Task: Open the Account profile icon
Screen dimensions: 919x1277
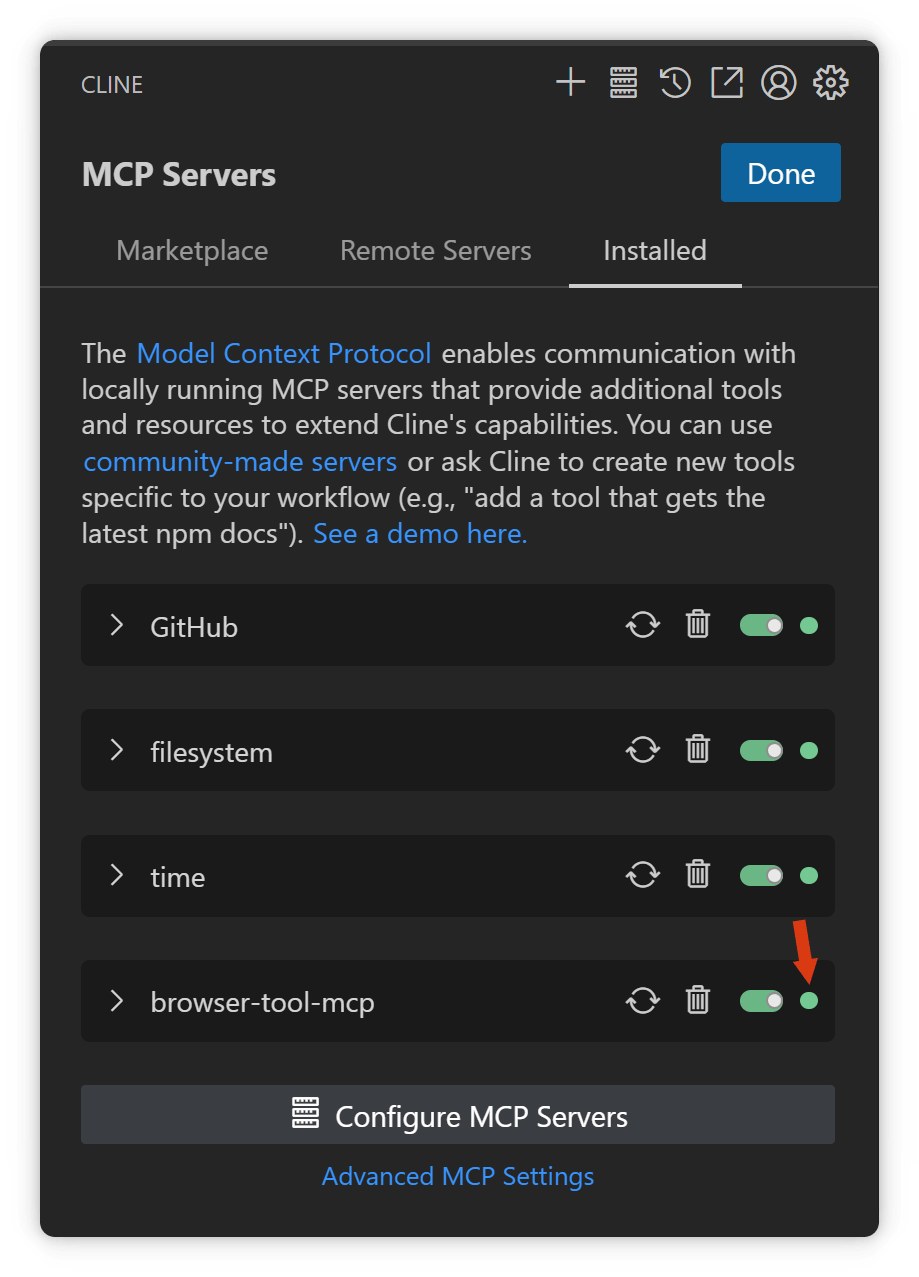Action: [x=779, y=82]
